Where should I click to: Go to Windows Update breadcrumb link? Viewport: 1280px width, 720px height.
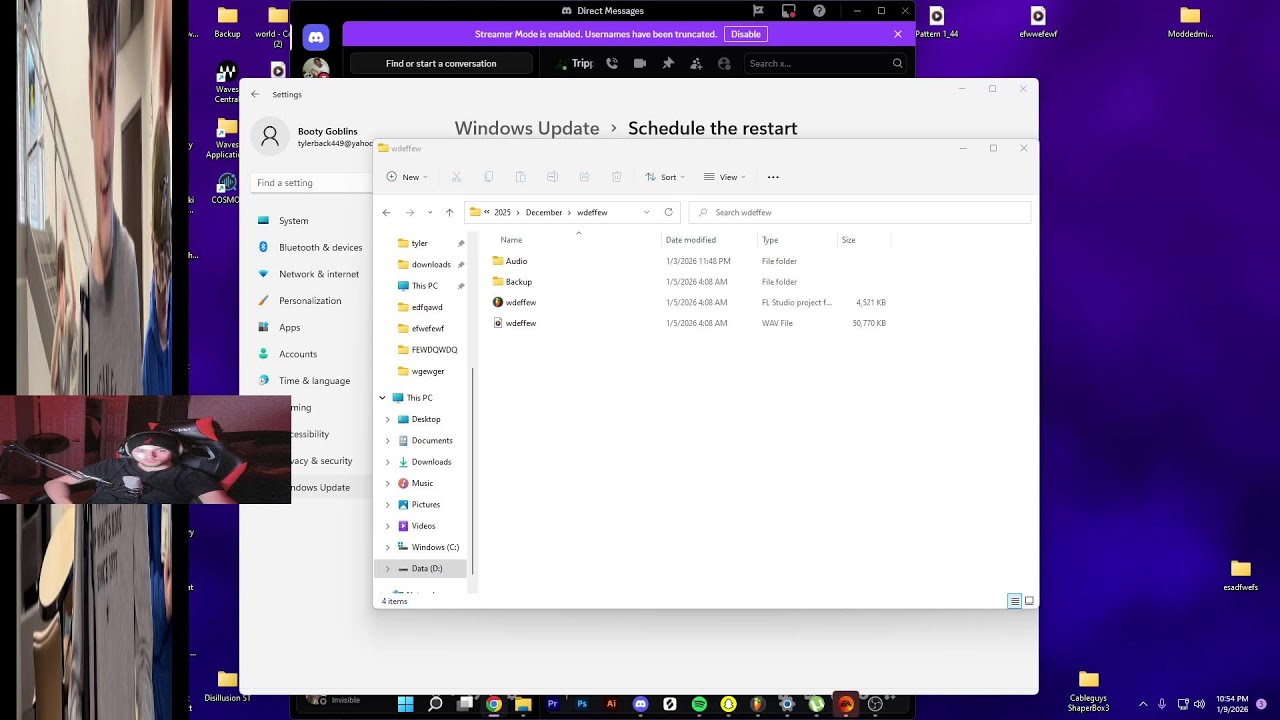(x=527, y=128)
